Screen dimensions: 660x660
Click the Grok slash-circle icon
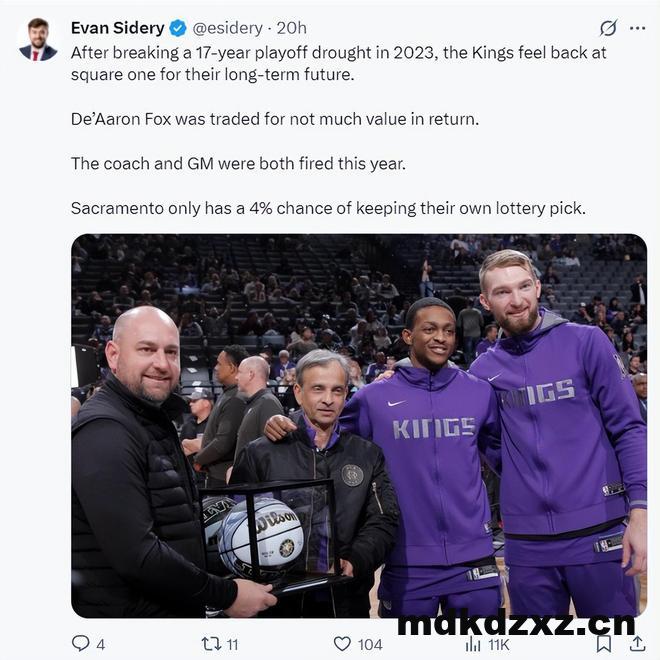[609, 28]
